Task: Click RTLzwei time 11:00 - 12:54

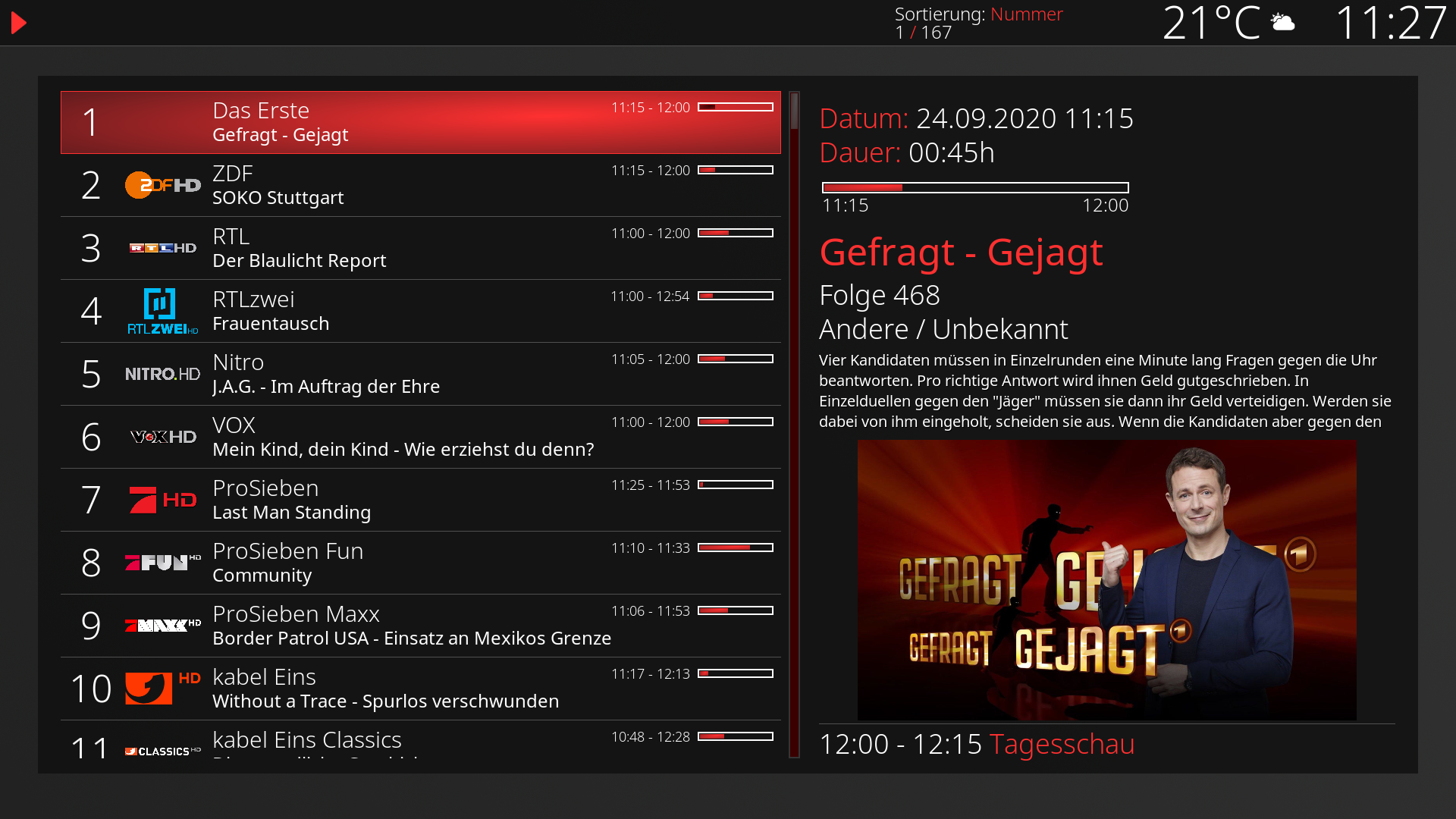Action: coord(650,297)
